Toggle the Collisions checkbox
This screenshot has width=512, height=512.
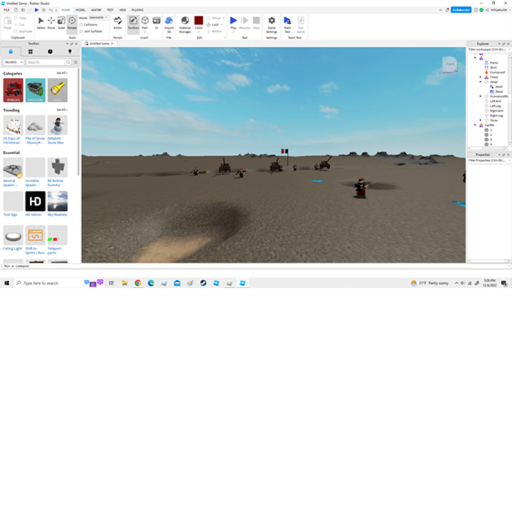81,25
